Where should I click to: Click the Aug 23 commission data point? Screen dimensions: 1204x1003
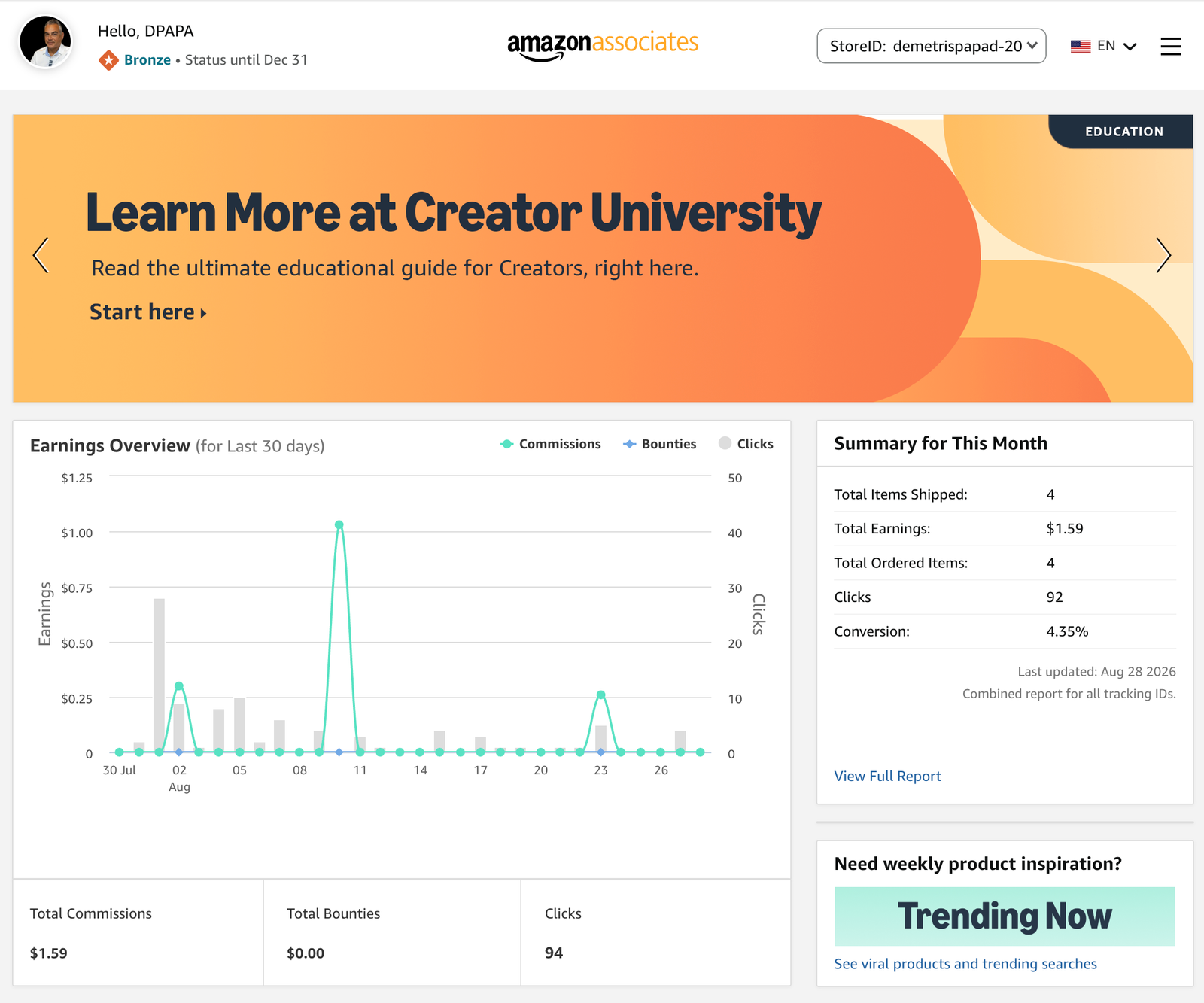(x=600, y=695)
